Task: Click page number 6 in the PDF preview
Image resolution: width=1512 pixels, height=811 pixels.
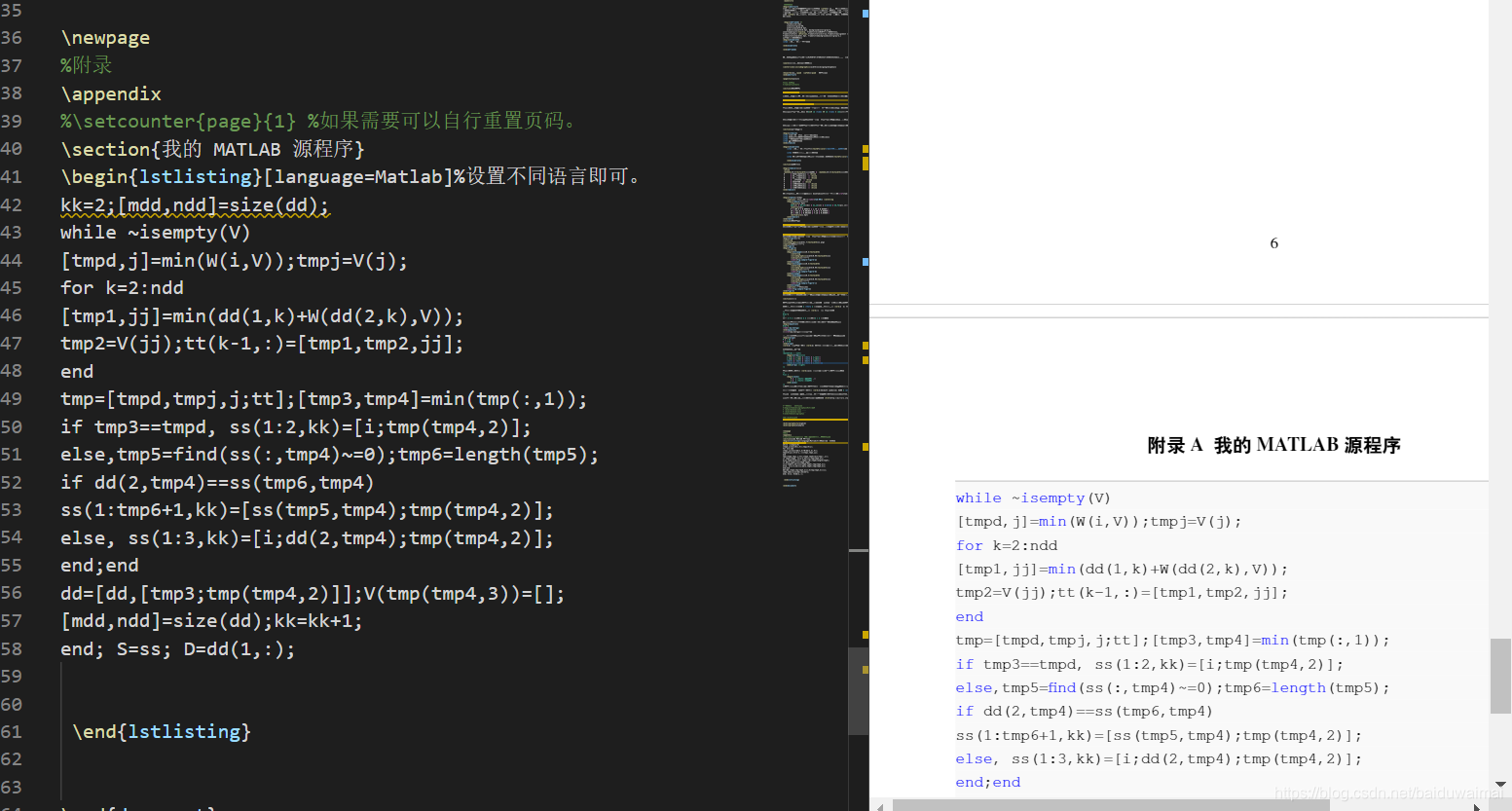Action: (1273, 243)
